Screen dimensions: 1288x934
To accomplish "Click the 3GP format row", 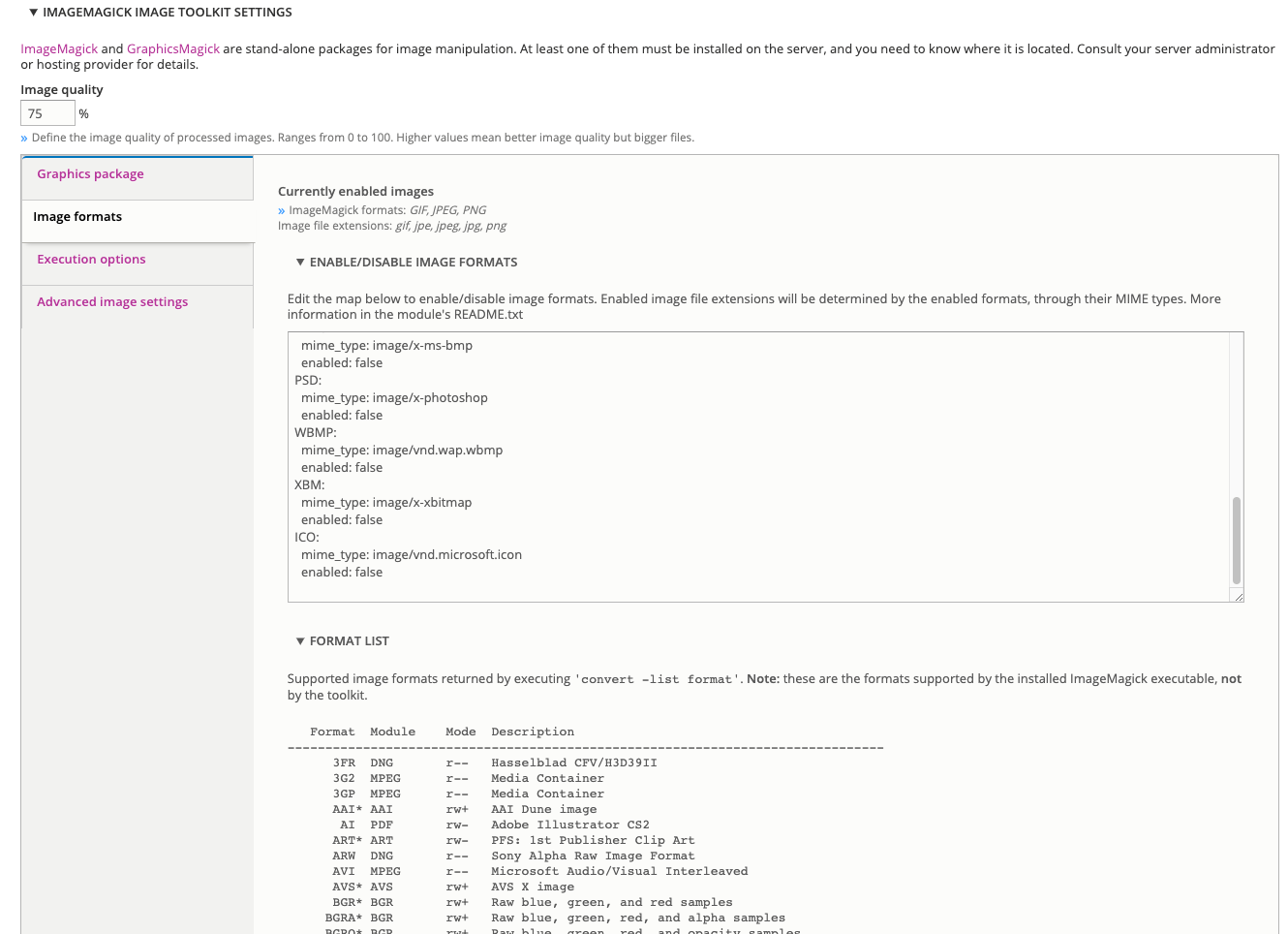I will [x=469, y=794].
